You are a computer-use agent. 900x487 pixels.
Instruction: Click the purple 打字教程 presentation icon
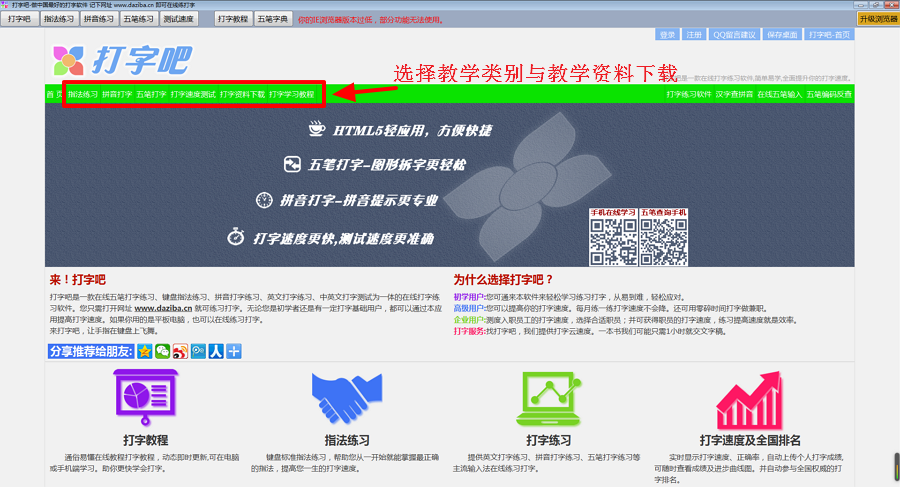click(146, 397)
